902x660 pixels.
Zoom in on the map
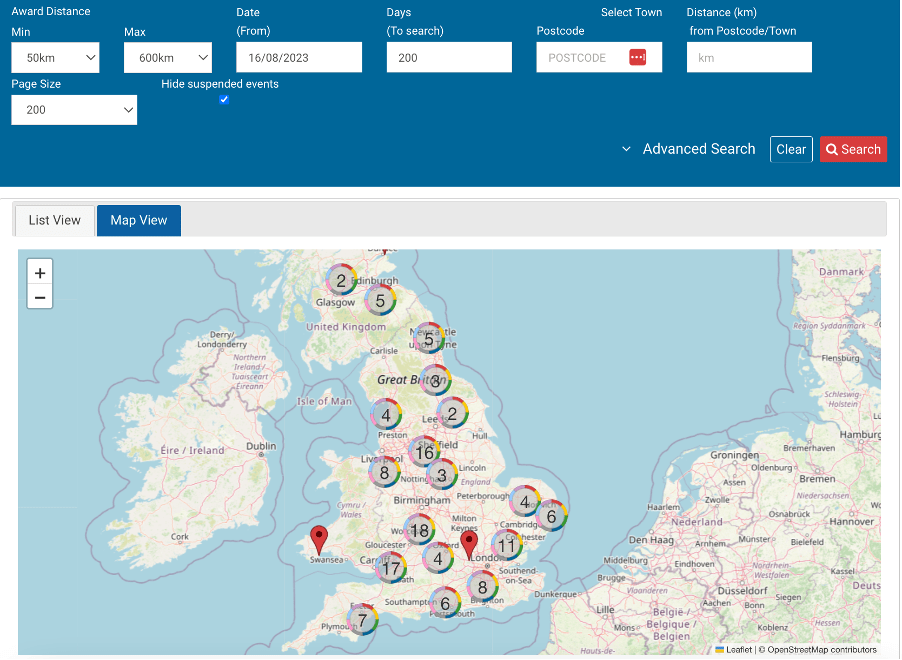click(40, 273)
